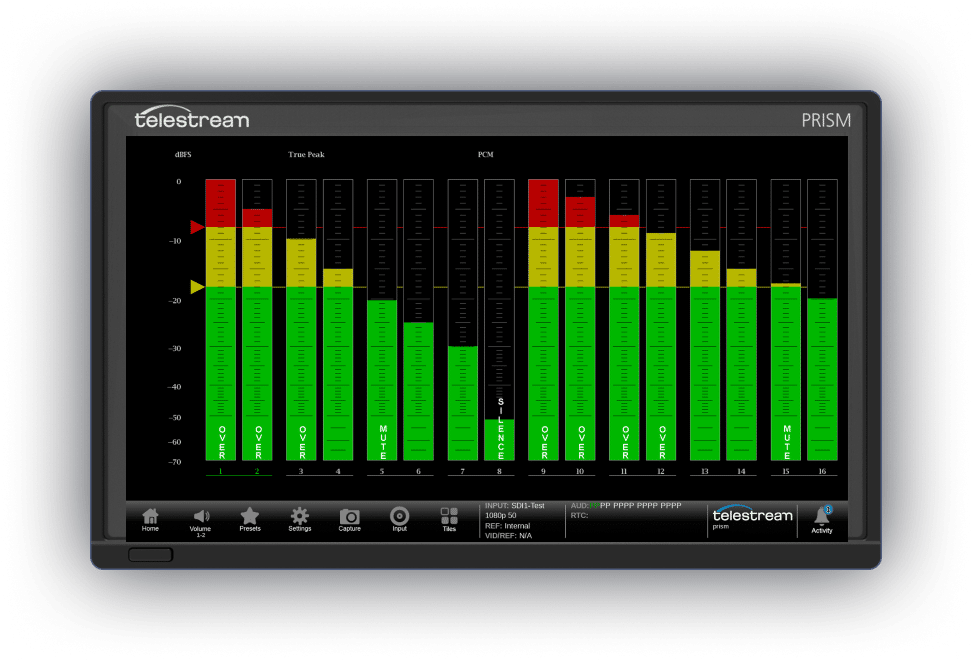Viewport: 972px width, 660px height.
Task: Open the Tiles layout menu
Action: point(449,519)
